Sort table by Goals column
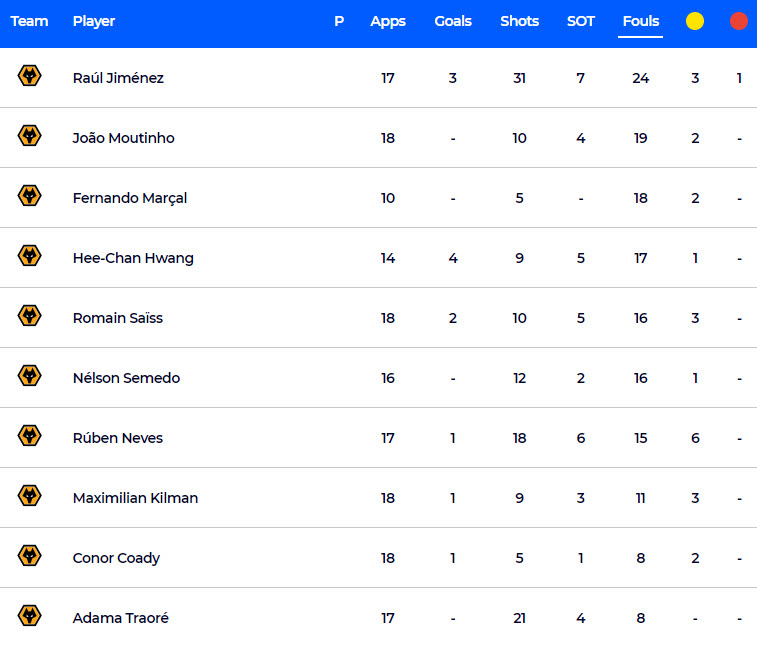The width and height of the screenshot is (757, 647). tap(453, 21)
